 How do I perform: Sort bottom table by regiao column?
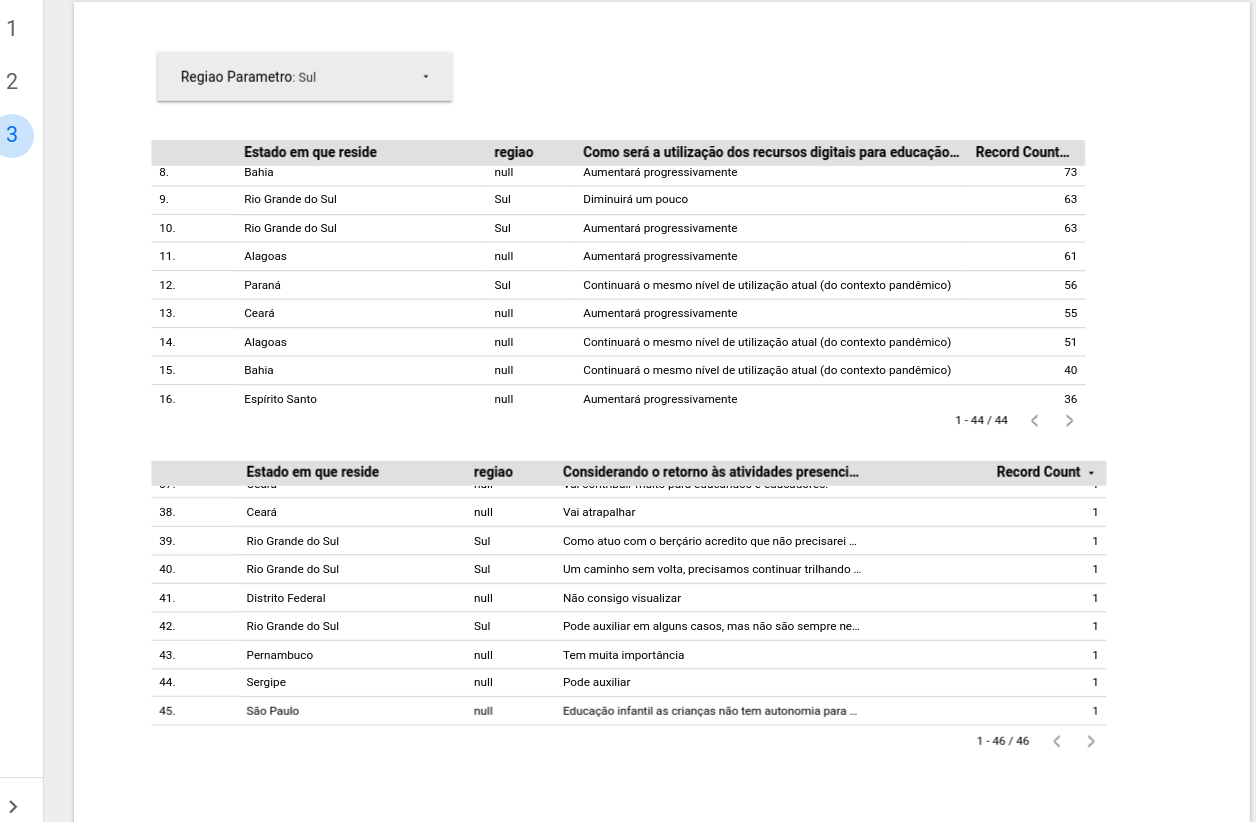click(493, 472)
